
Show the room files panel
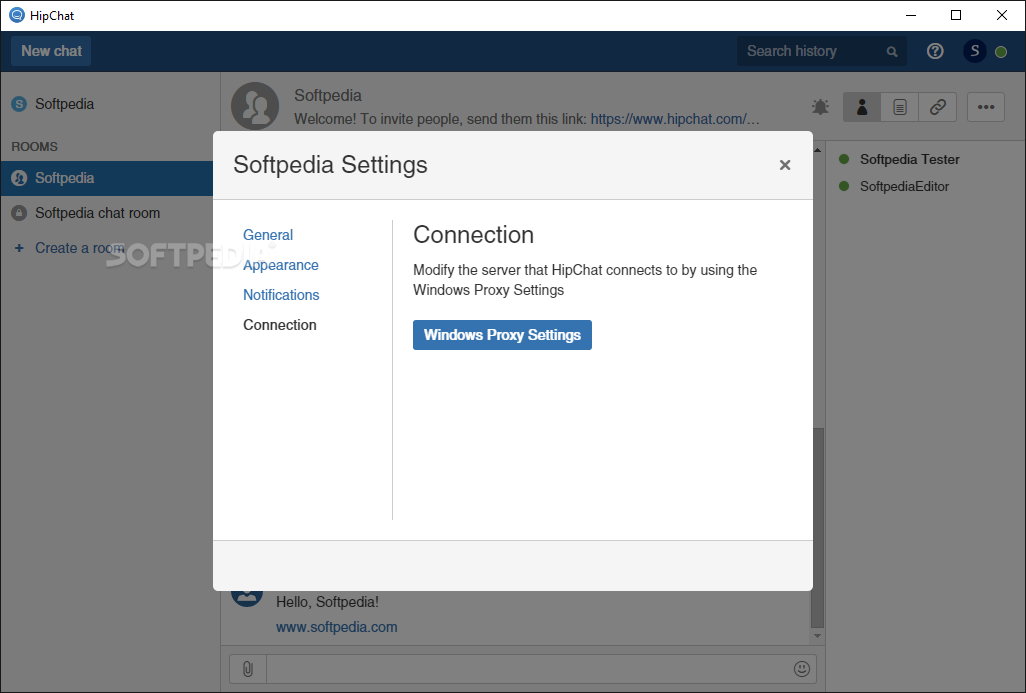(900, 107)
